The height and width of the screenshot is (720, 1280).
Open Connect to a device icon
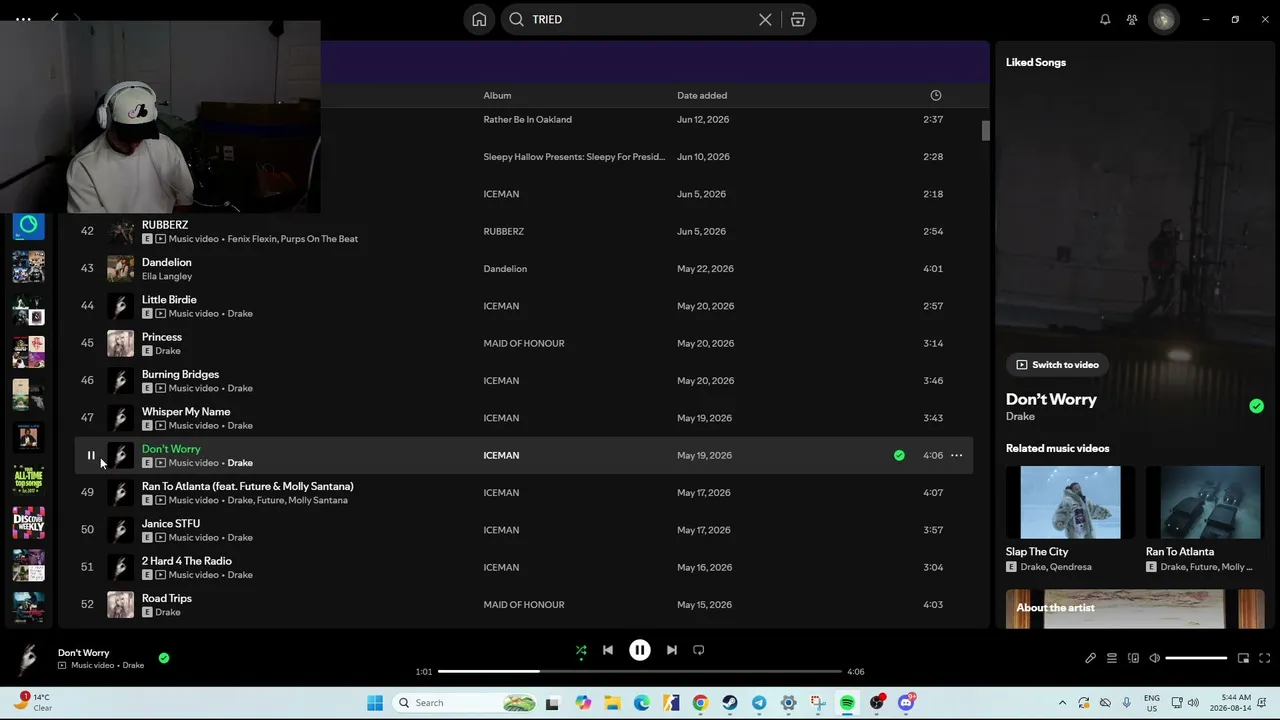[x=1133, y=658]
